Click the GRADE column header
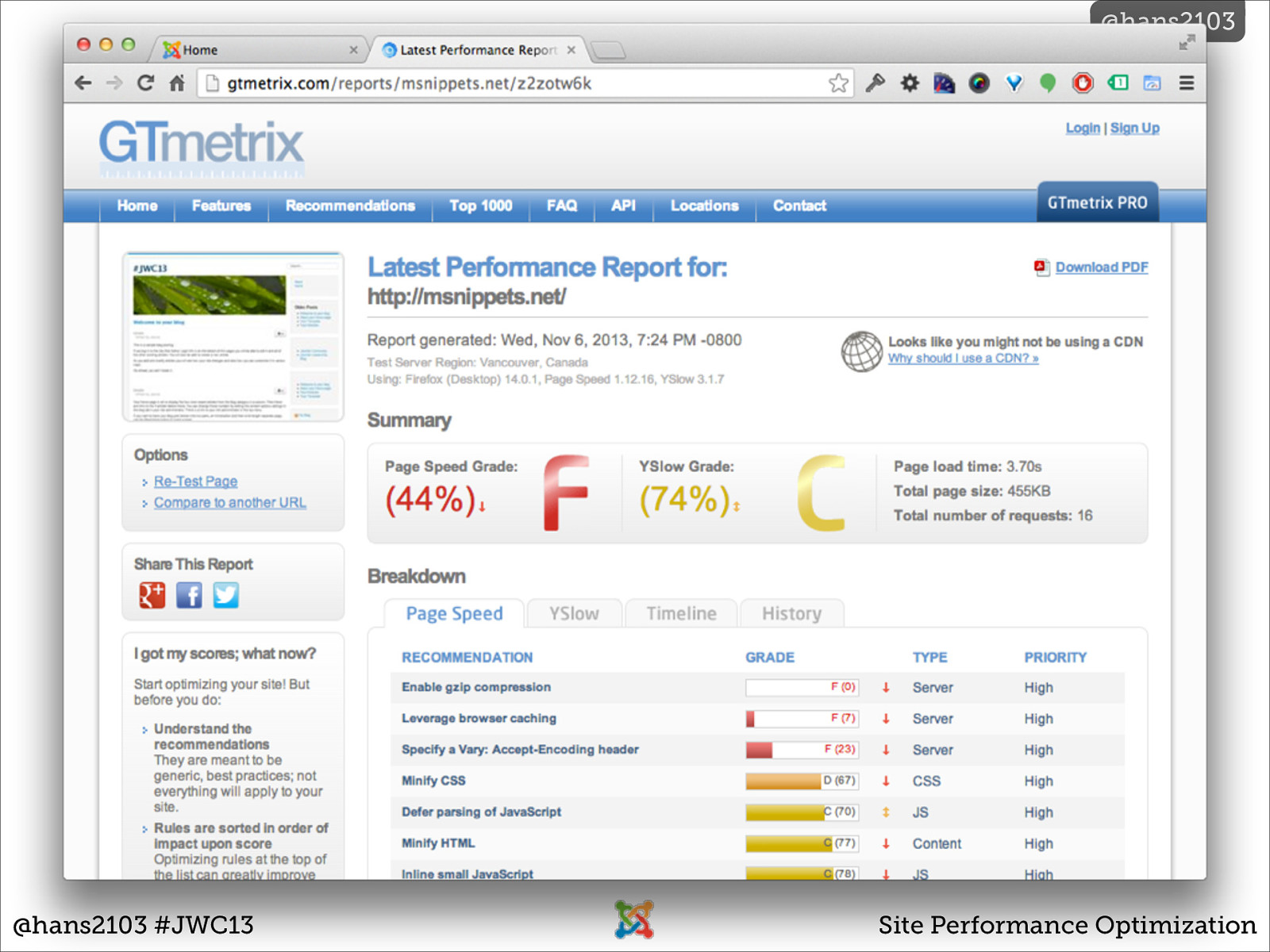 click(770, 657)
